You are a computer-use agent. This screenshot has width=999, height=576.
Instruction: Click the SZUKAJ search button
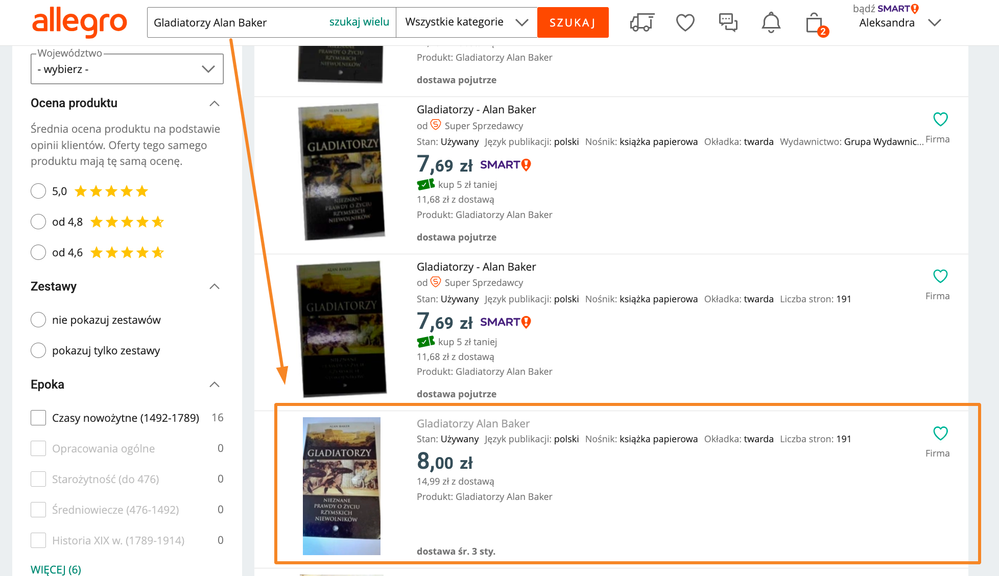pos(573,22)
